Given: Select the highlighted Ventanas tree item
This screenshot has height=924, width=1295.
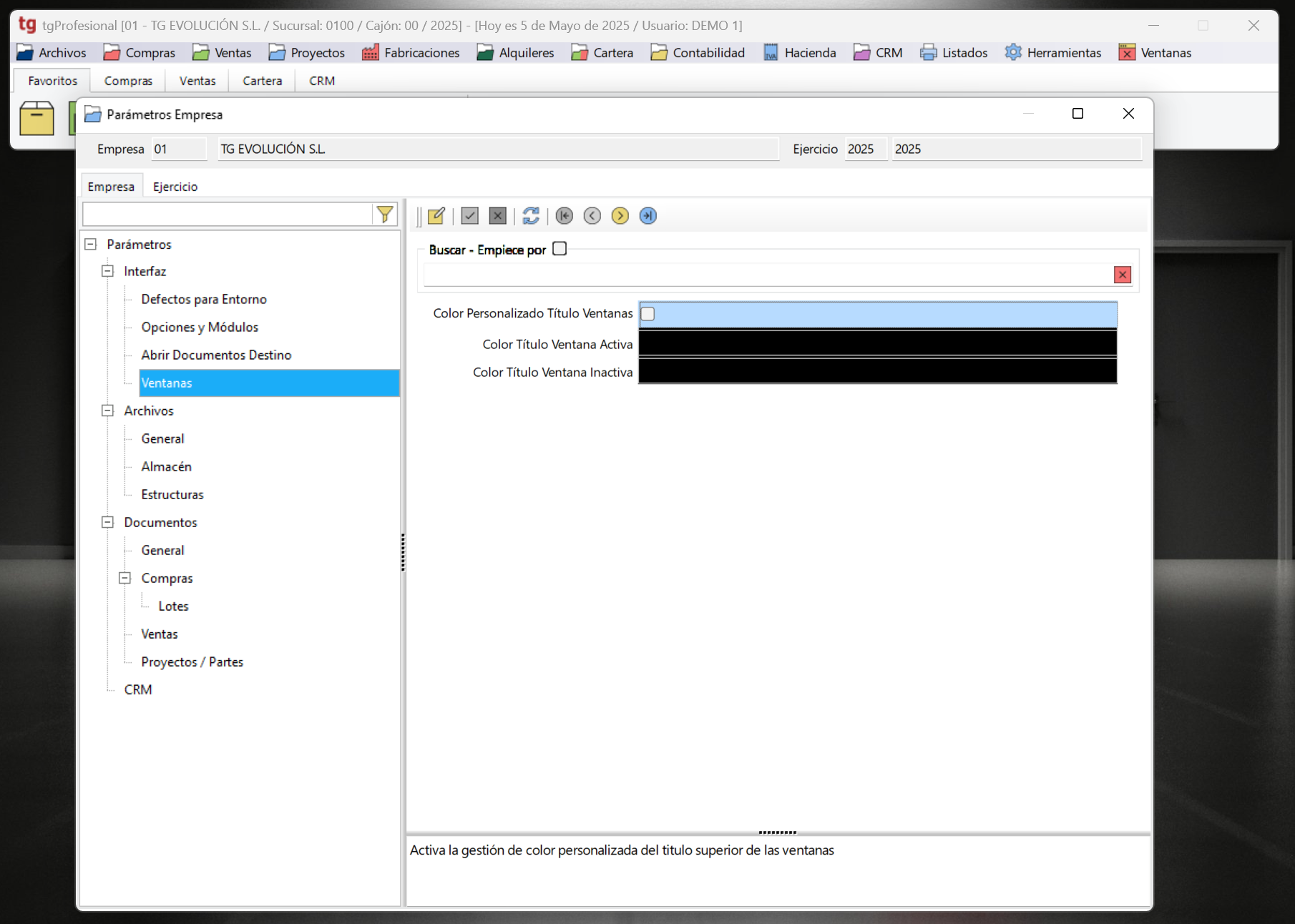Looking at the screenshot, I should tap(269, 383).
